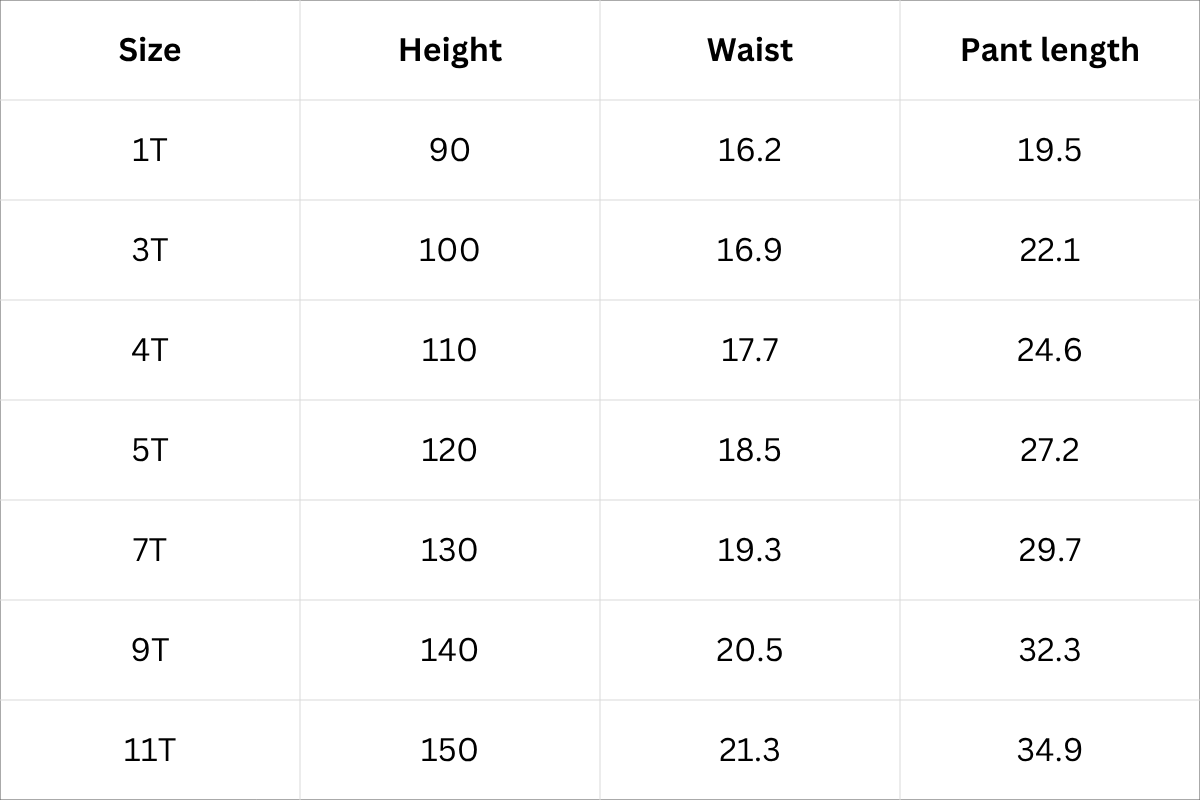Screen dimensions: 1200x800
Task: Click the Size column header
Action: point(150,50)
